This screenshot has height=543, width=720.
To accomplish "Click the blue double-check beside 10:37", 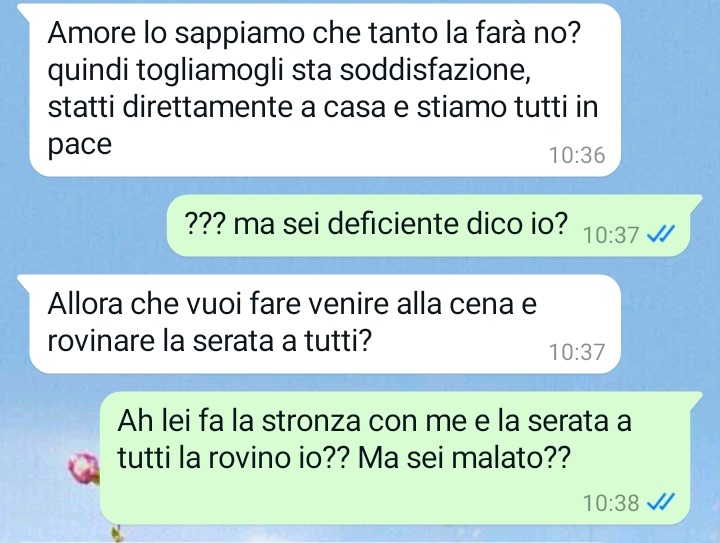I will coord(660,235).
